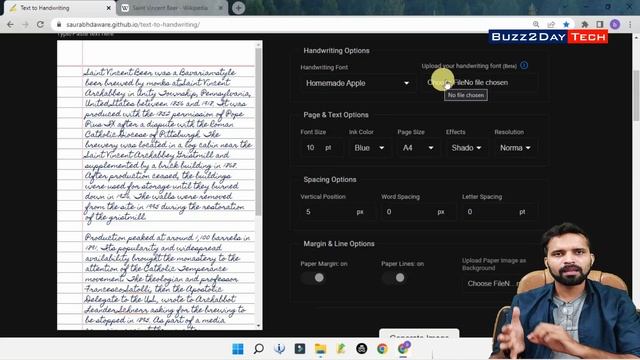Viewport: 640px width, 360px height.
Task: Click the Margin & Line Options heading
Action: tap(339, 244)
